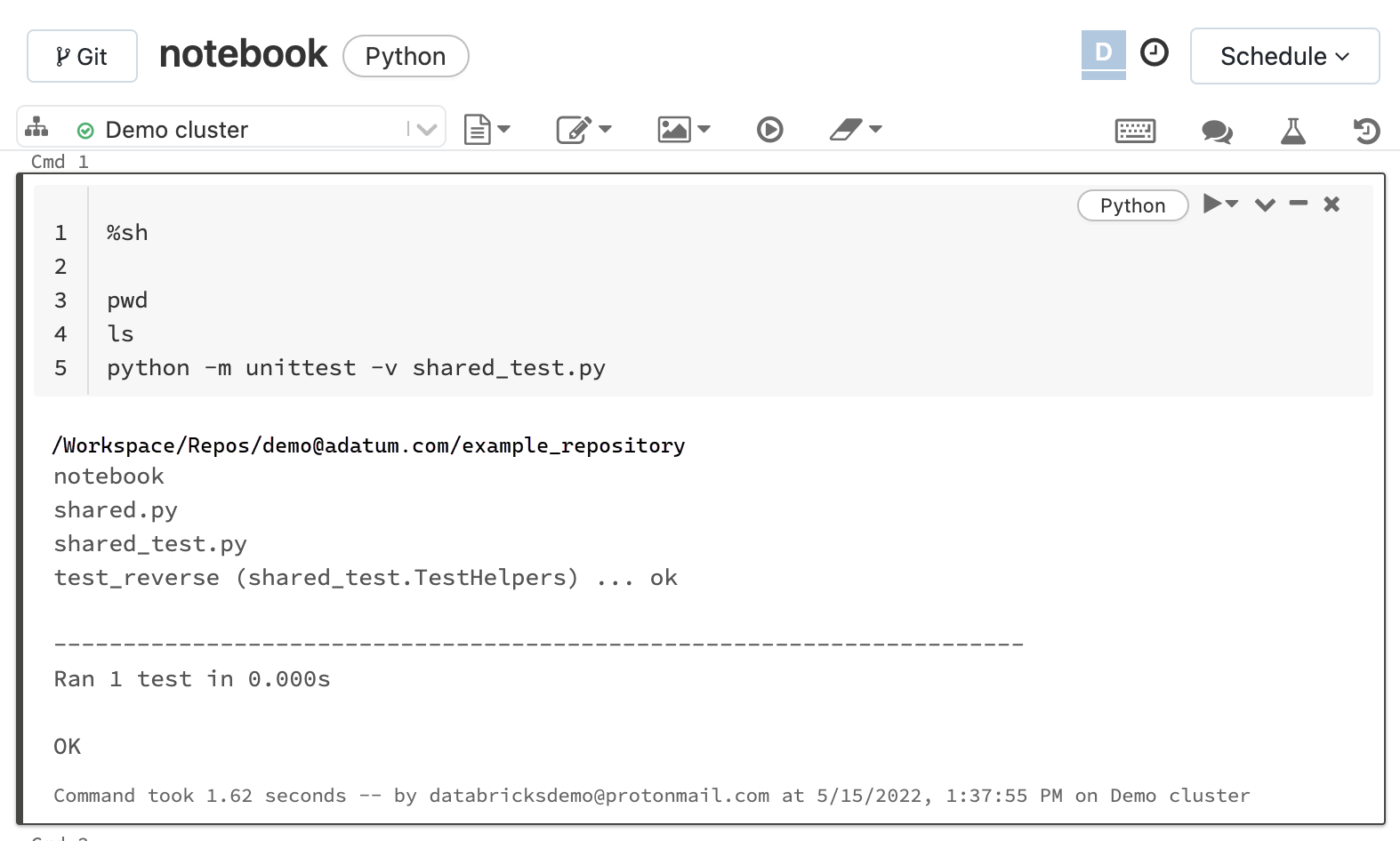Viewport: 1400px width, 841px height.
Task: Open the Schedule dropdown
Action: click(1284, 56)
